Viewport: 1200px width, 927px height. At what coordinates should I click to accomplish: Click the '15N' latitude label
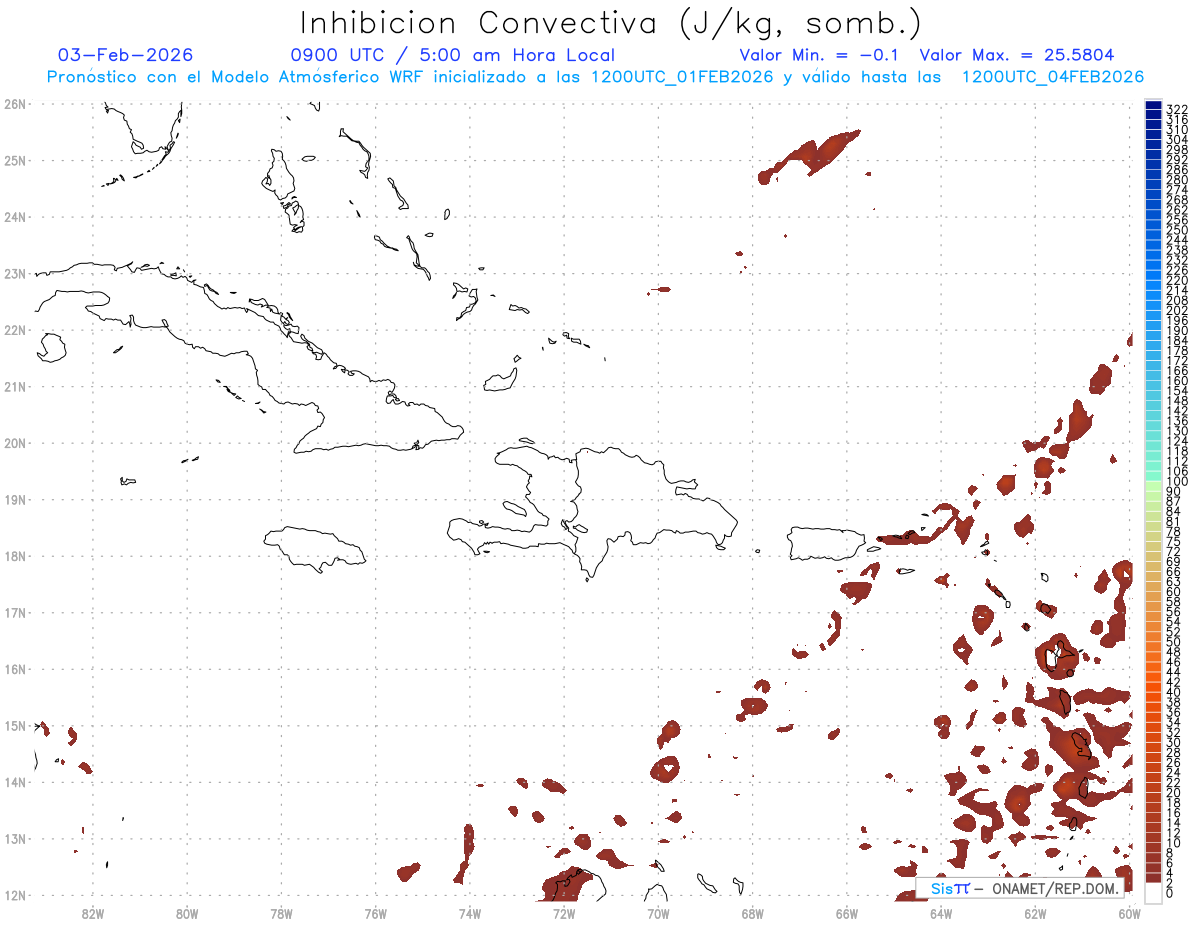point(15,725)
